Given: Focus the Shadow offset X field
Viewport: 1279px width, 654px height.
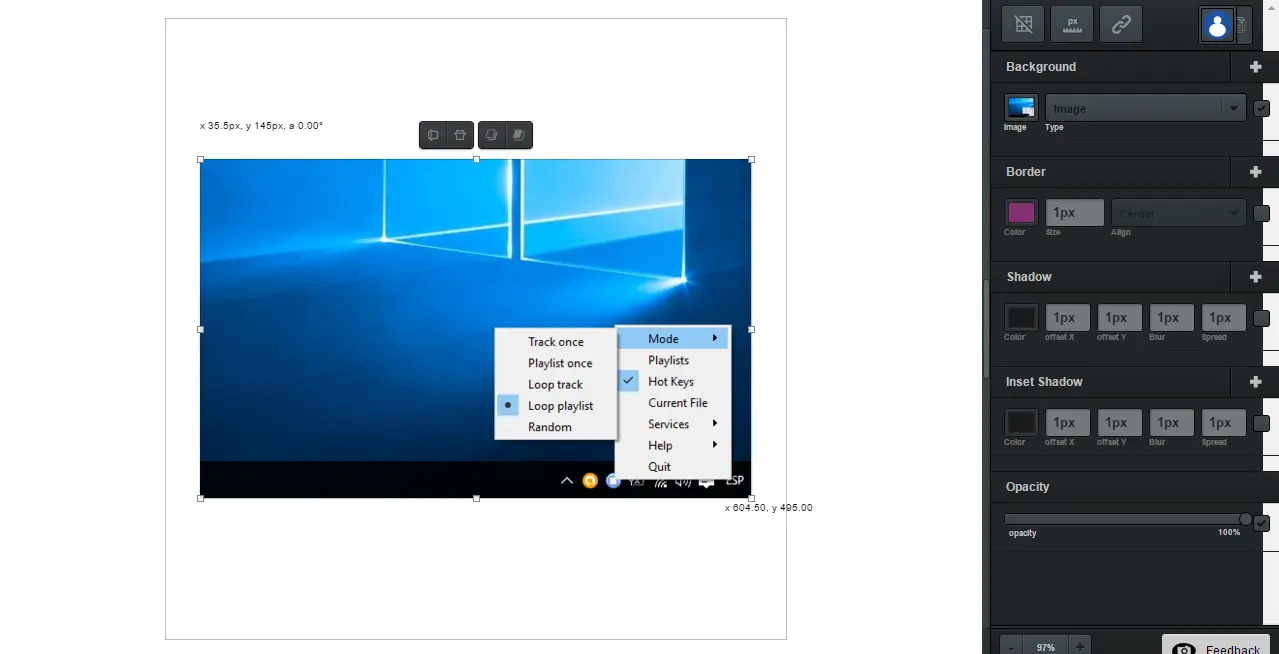Looking at the screenshot, I should click(x=1067, y=318).
